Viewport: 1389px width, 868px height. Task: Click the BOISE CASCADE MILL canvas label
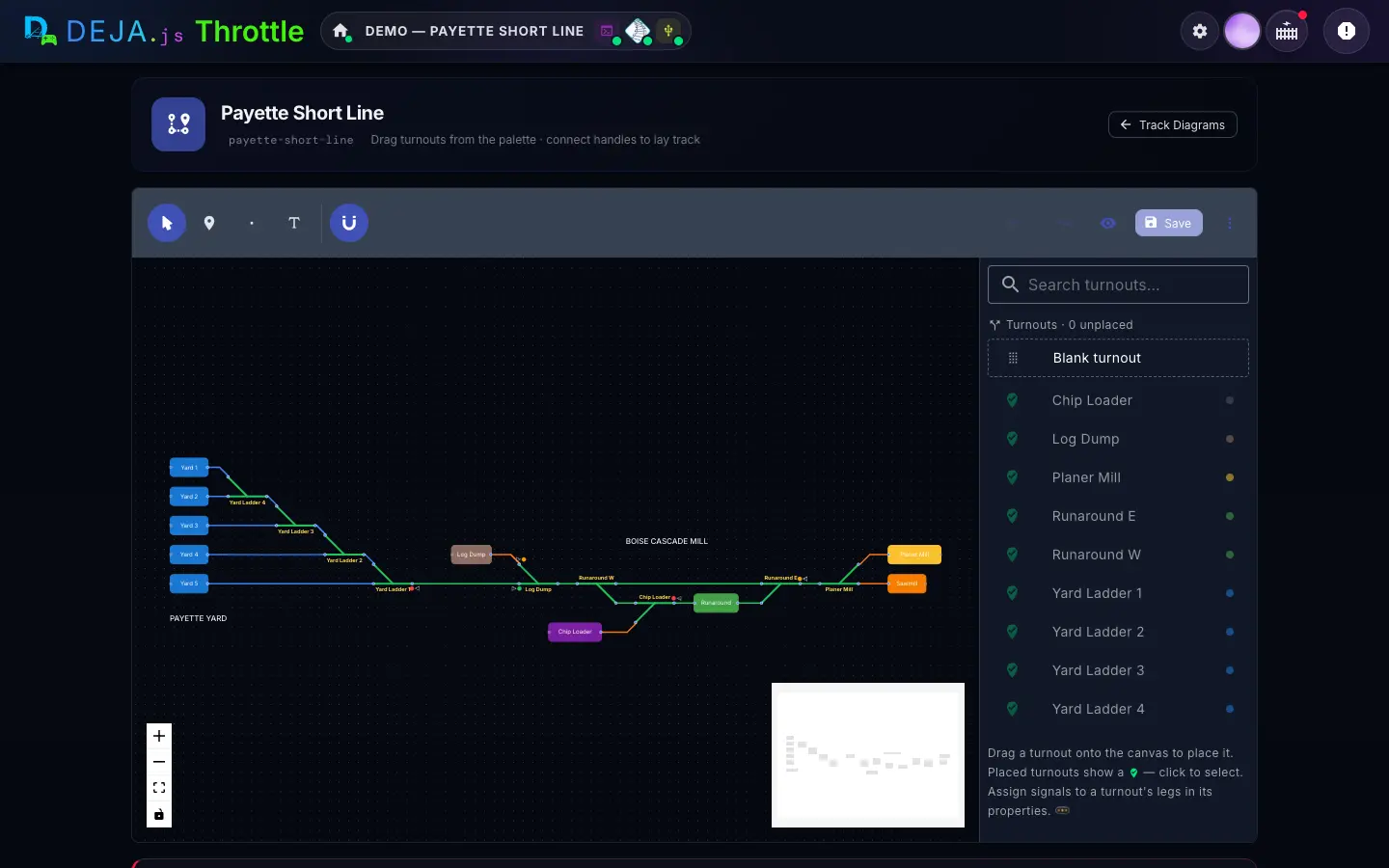[667, 541]
